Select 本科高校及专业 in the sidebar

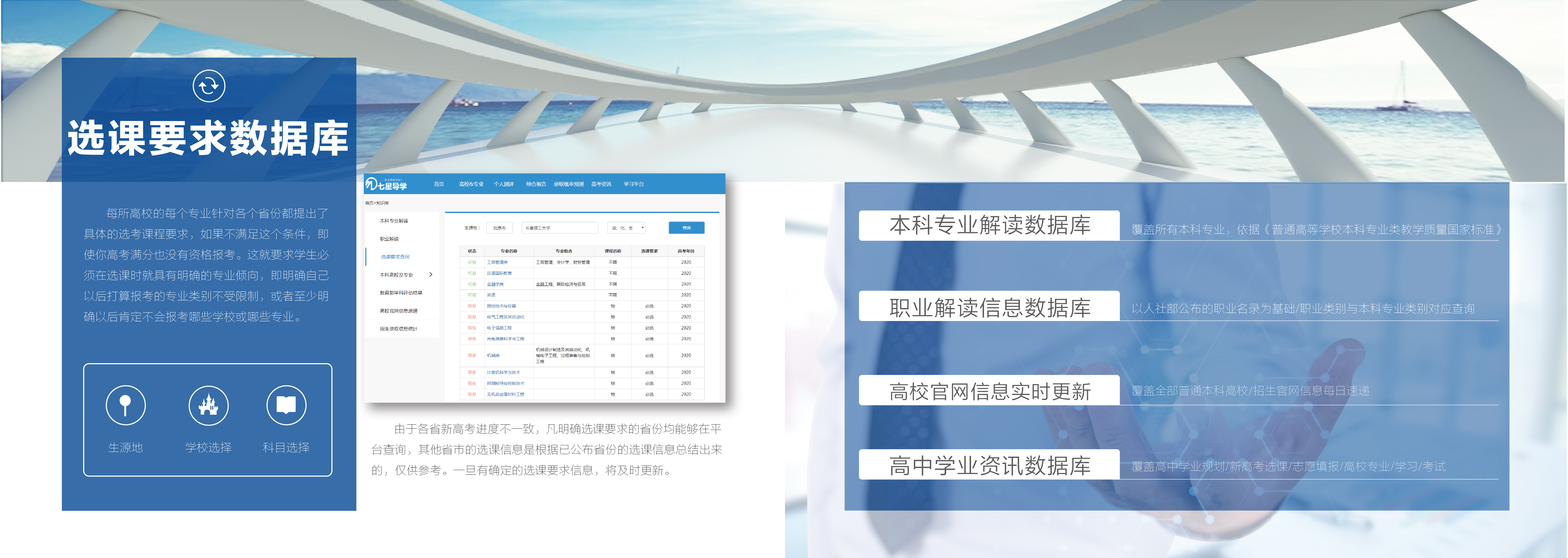click(396, 275)
